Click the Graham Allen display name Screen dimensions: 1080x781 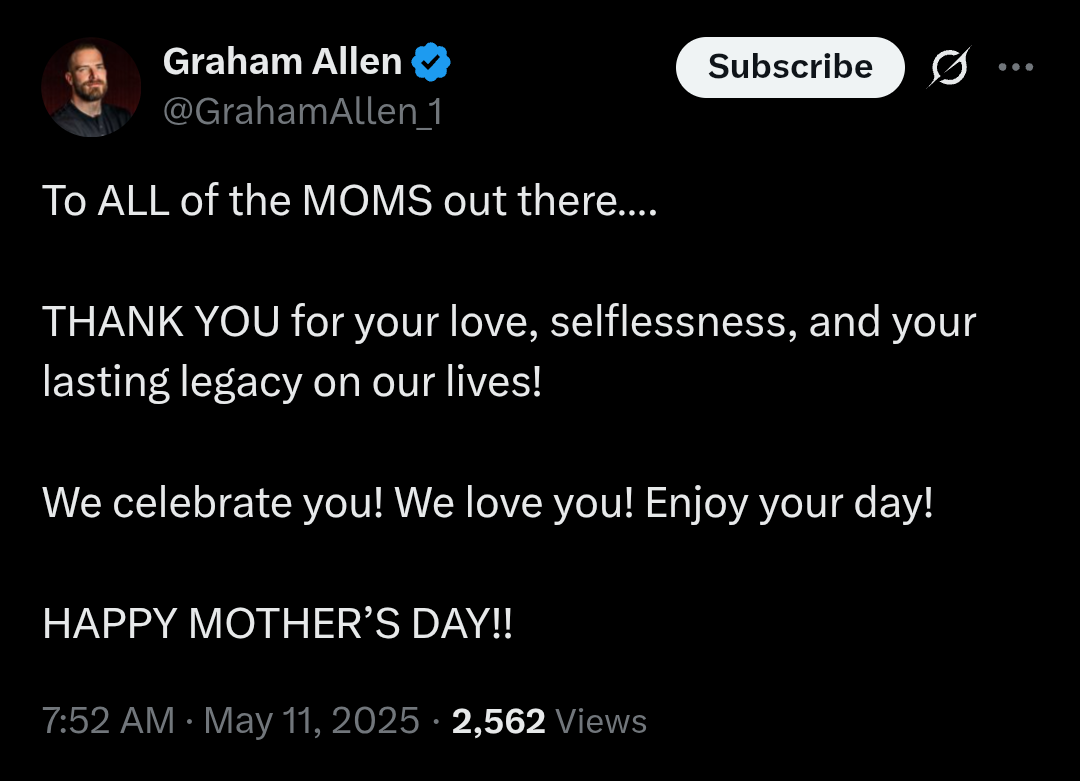282,63
